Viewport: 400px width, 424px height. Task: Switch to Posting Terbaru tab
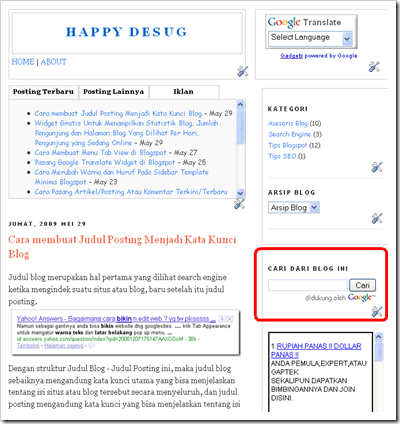43,92
